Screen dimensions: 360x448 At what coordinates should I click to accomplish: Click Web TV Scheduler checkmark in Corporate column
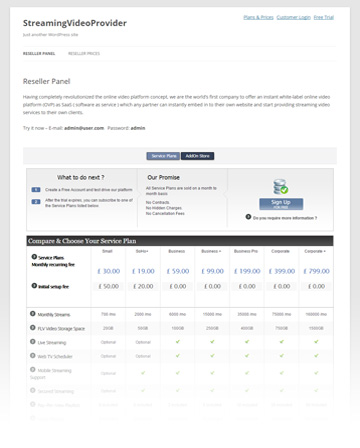282,356
